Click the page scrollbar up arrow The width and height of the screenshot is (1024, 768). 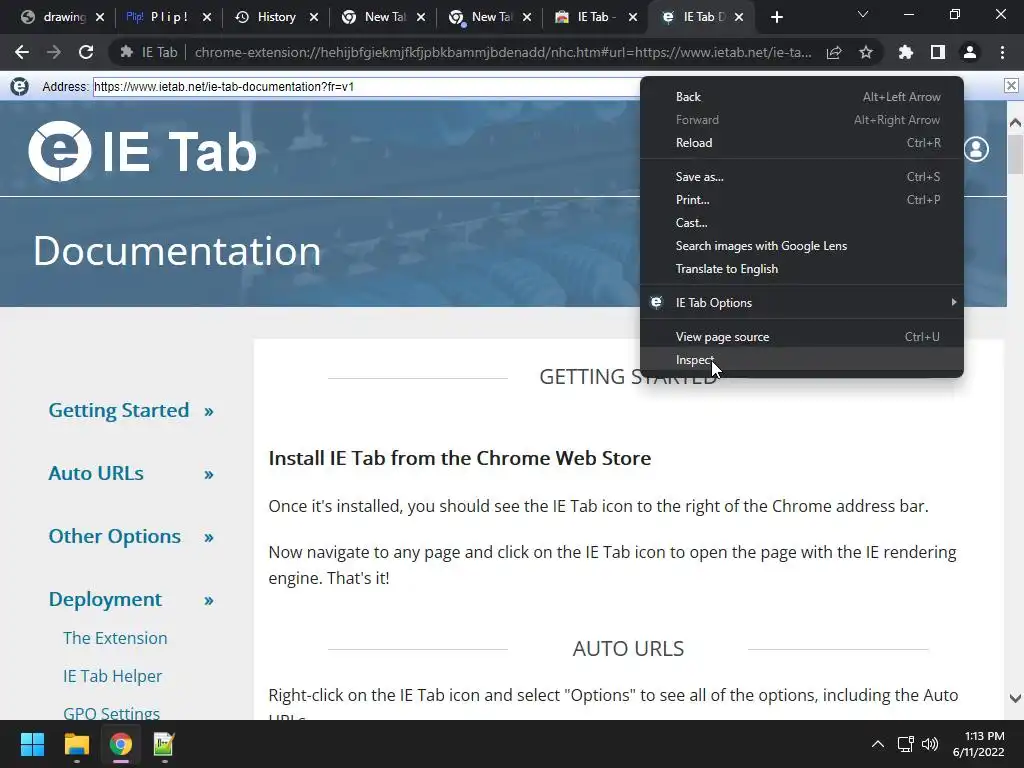tap(1015, 122)
